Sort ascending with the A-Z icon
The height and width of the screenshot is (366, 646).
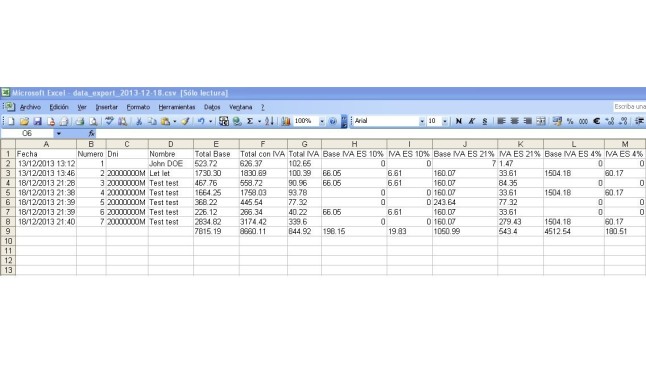[269, 121]
